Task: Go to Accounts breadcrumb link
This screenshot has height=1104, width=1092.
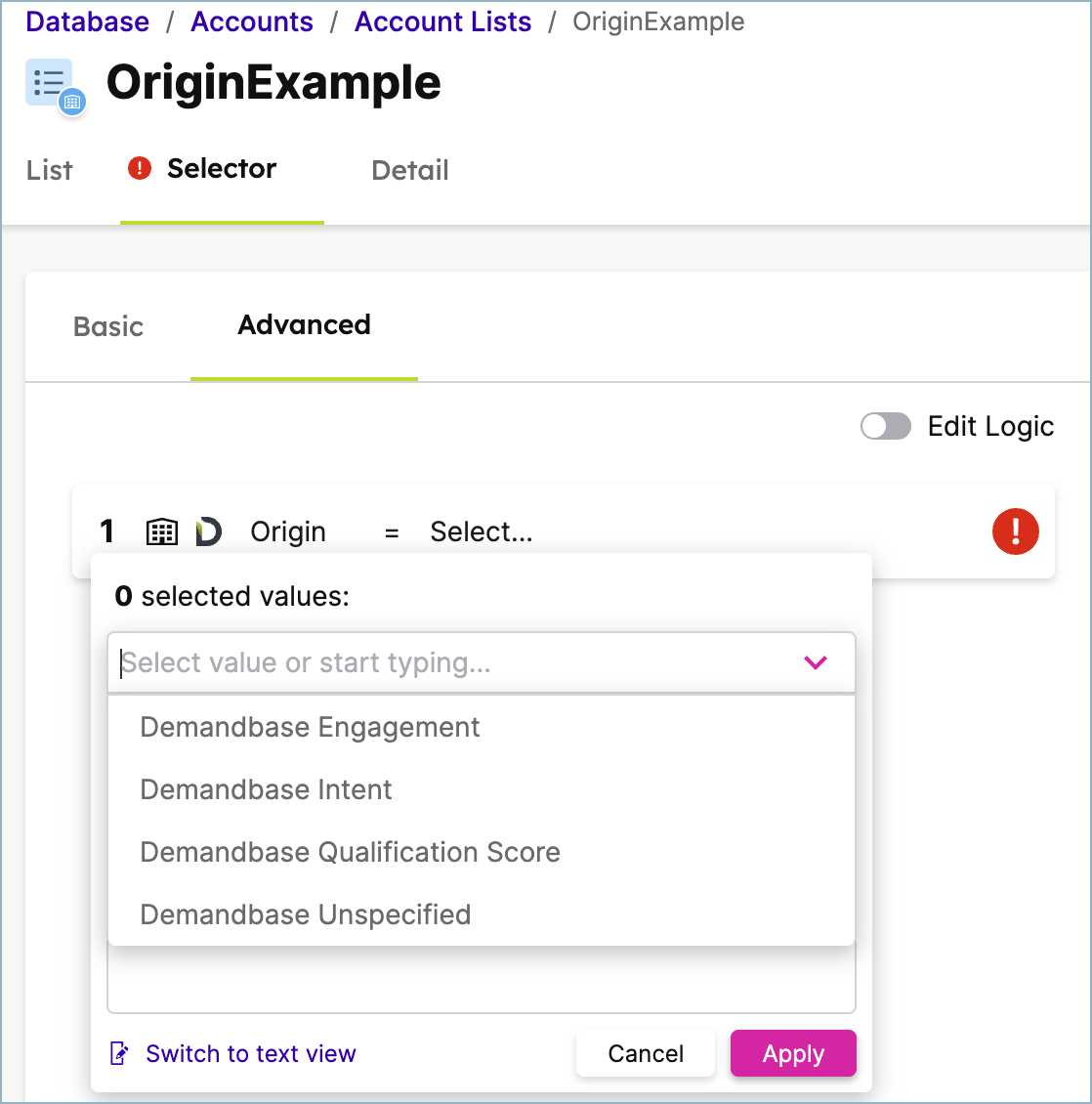Action: 252,21
